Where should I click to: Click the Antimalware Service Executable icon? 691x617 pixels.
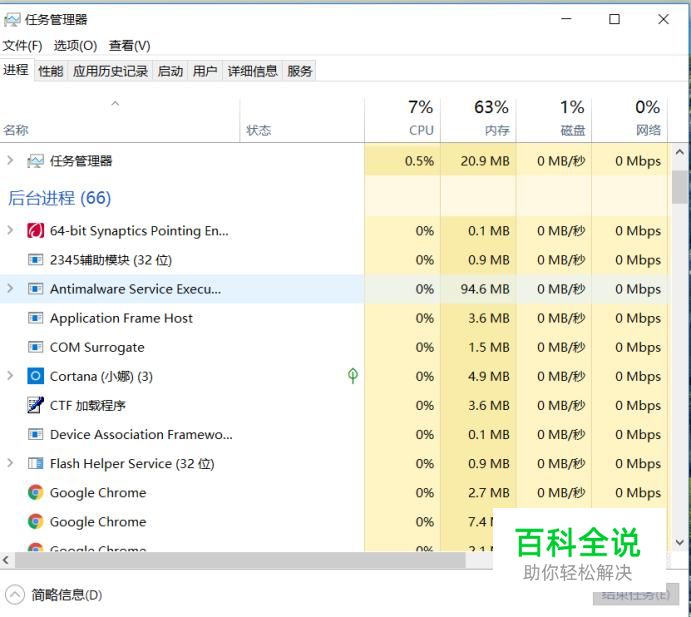point(35,289)
